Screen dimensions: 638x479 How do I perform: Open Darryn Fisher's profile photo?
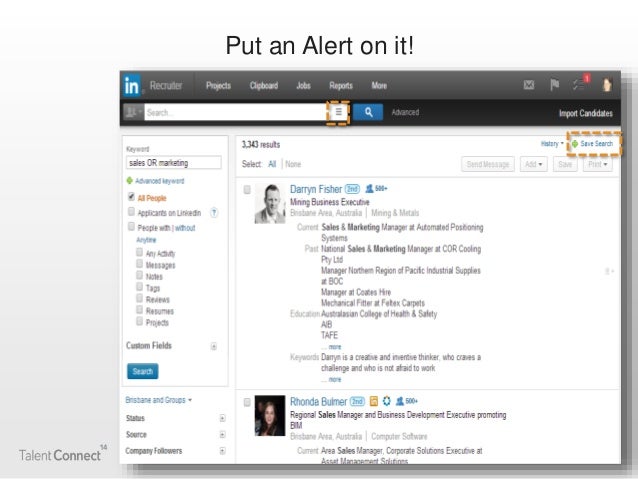click(270, 203)
